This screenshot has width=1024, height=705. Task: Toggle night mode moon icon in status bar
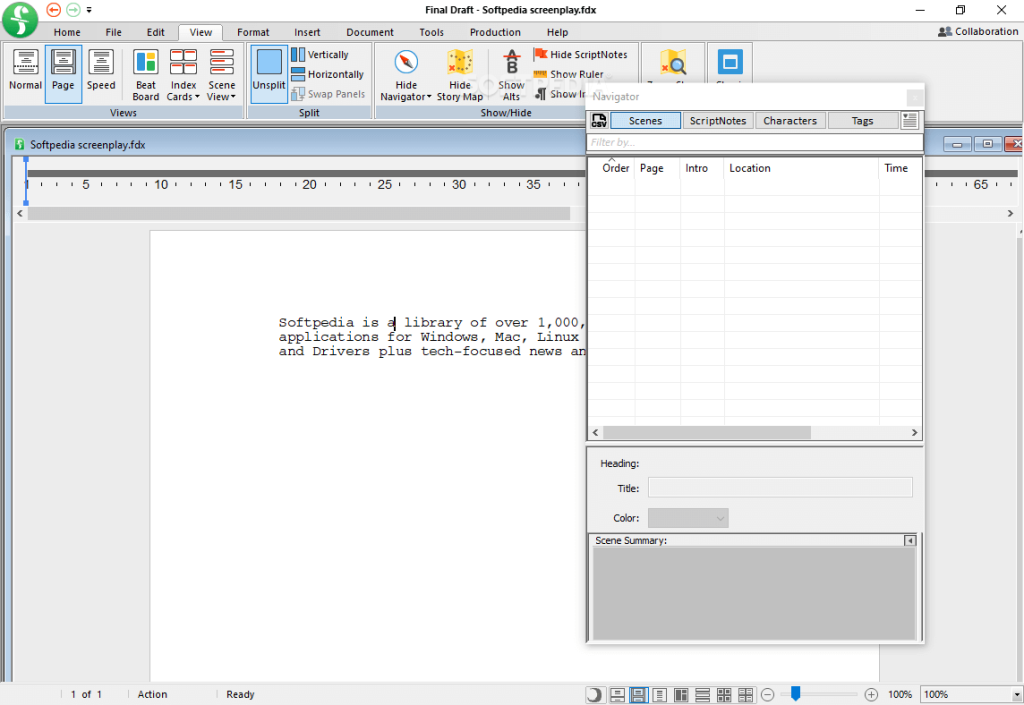click(594, 695)
